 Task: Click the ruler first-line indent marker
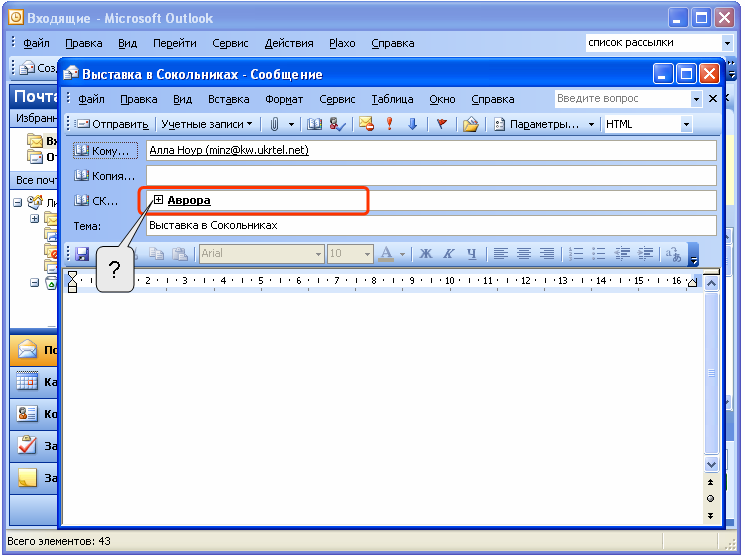(x=72, y=276)
